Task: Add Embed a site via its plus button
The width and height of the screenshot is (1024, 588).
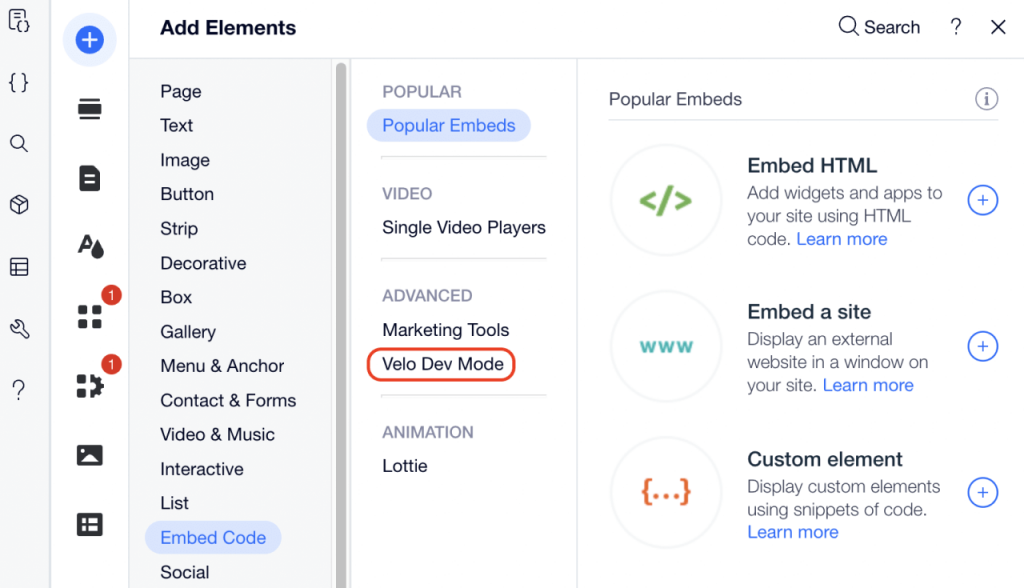Action: point(983,347)
